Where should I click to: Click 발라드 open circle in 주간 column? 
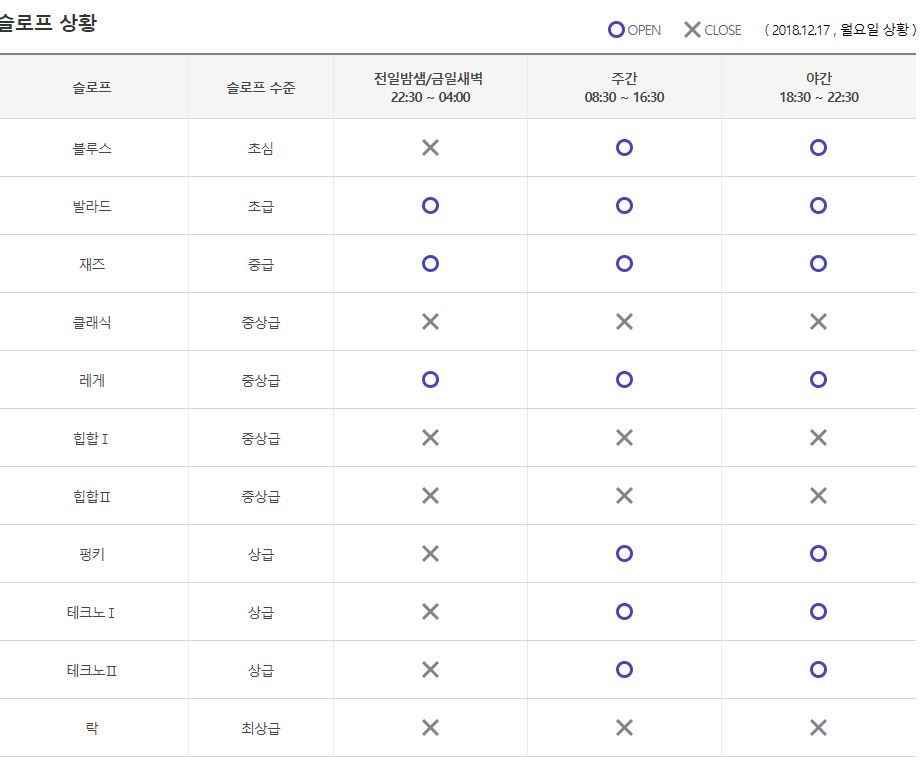pos(624,206)
